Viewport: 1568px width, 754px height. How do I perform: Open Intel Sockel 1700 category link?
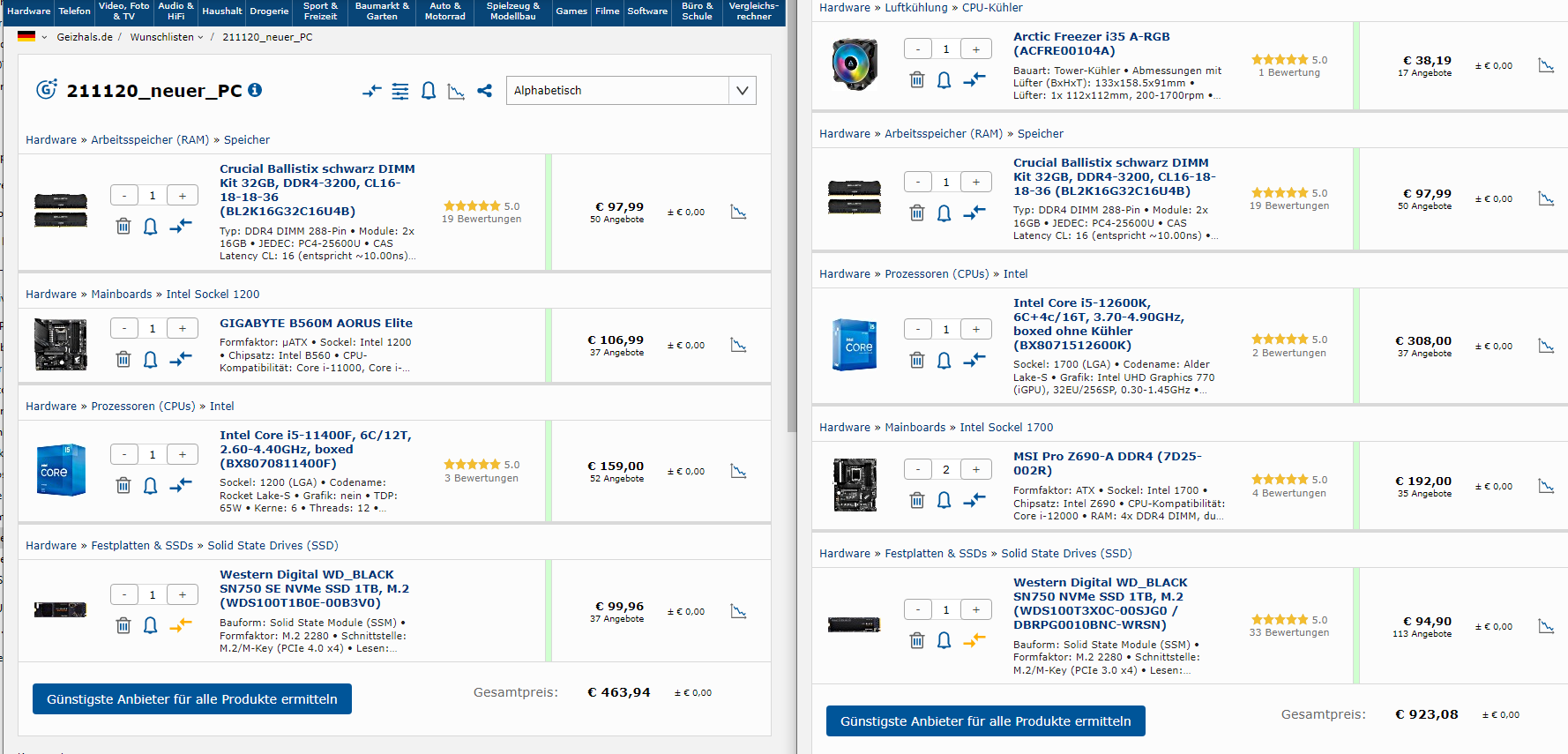[1006, 427]
